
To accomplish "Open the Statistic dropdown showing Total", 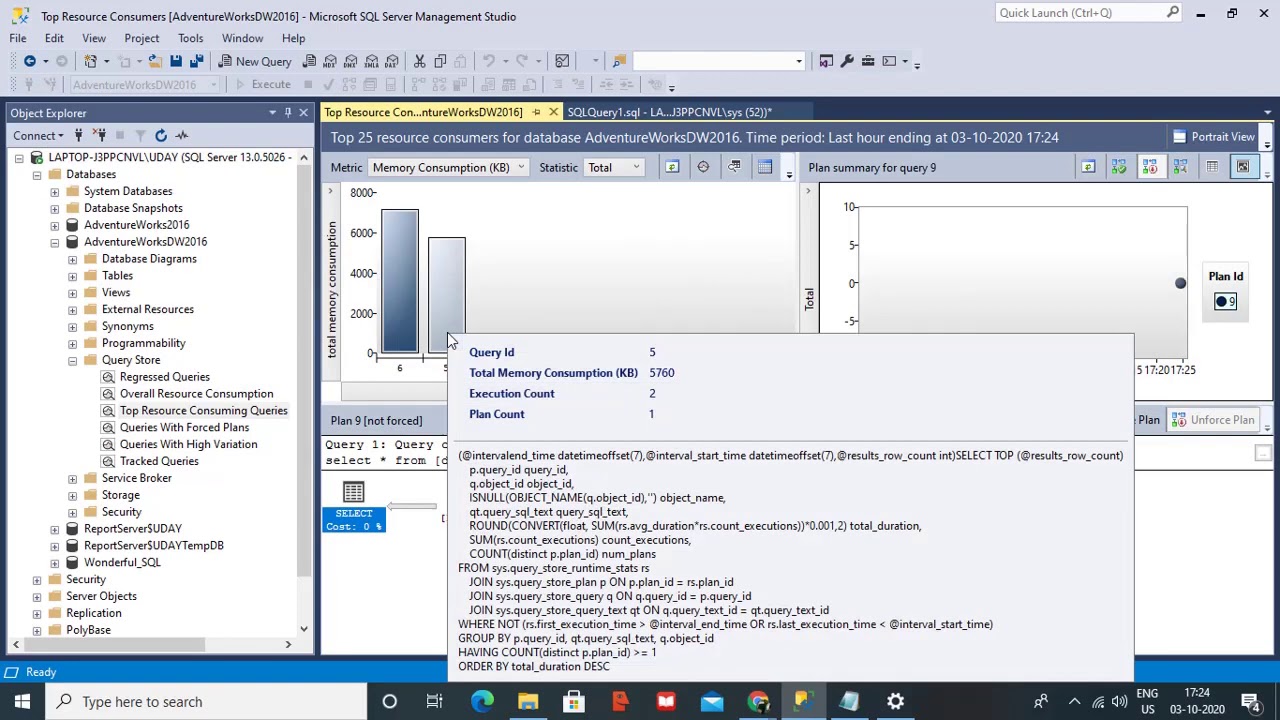I will tap(614, 167).
